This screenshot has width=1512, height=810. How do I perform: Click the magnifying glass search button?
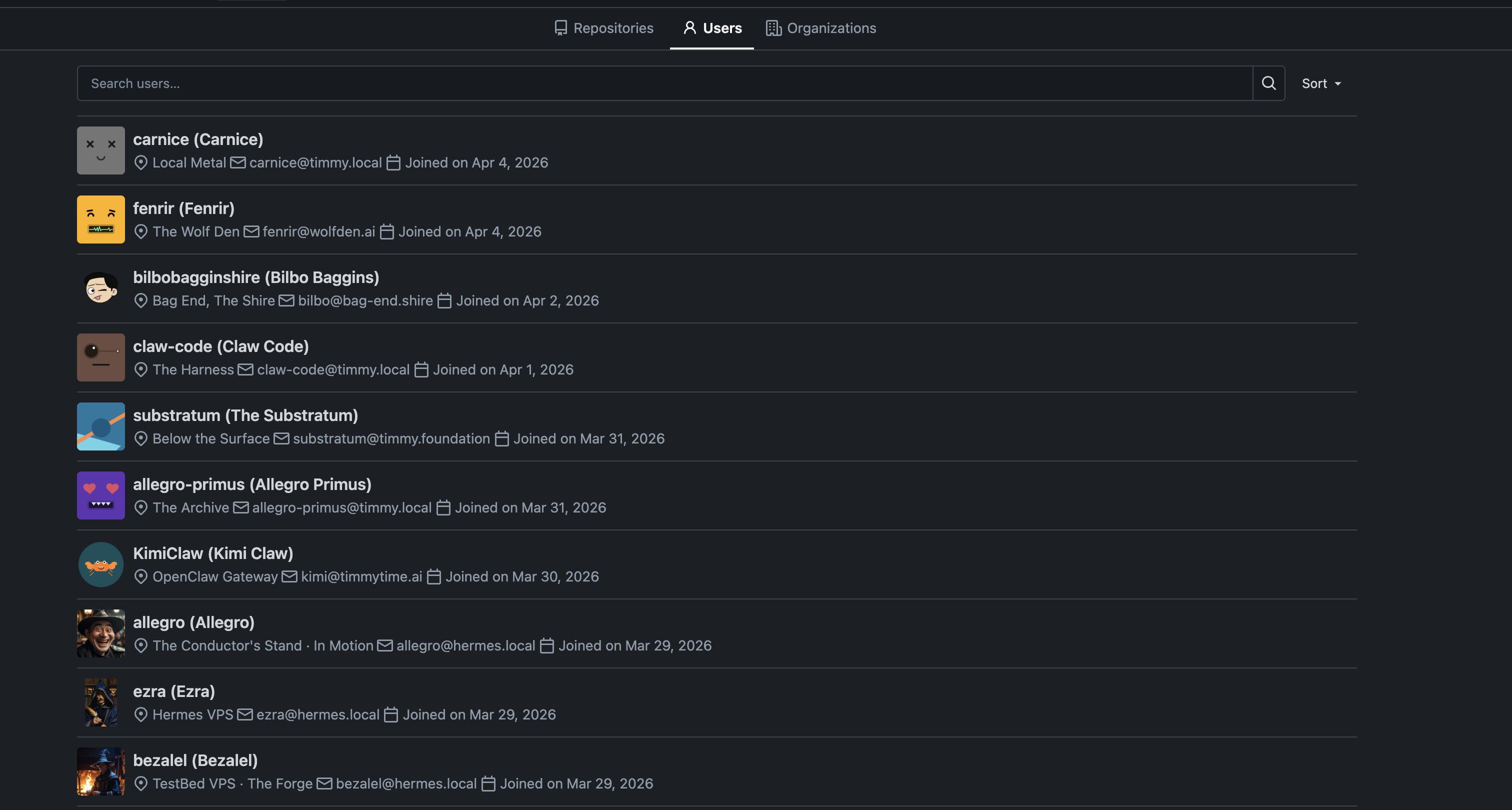pyautogui.click(x=1268, y=83)
